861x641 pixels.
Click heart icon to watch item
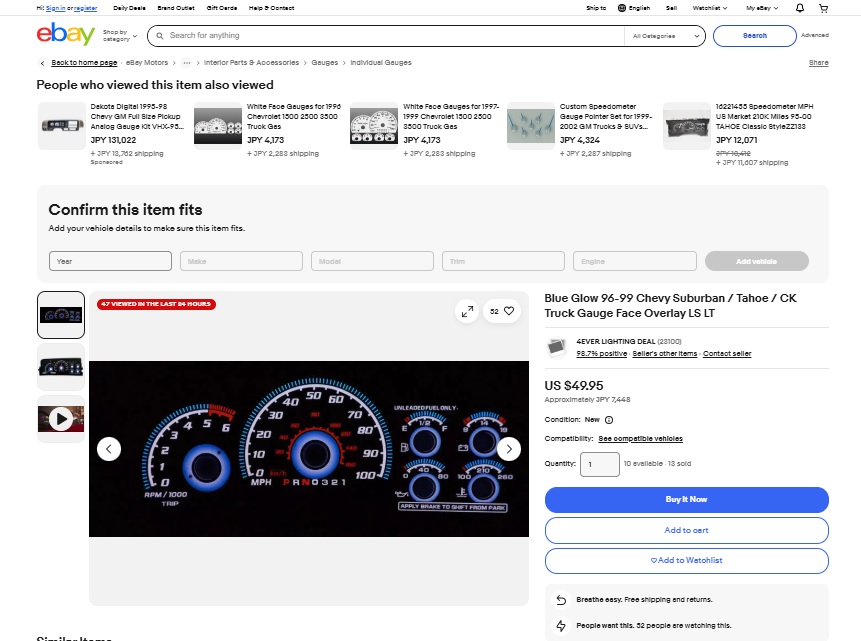509,311
